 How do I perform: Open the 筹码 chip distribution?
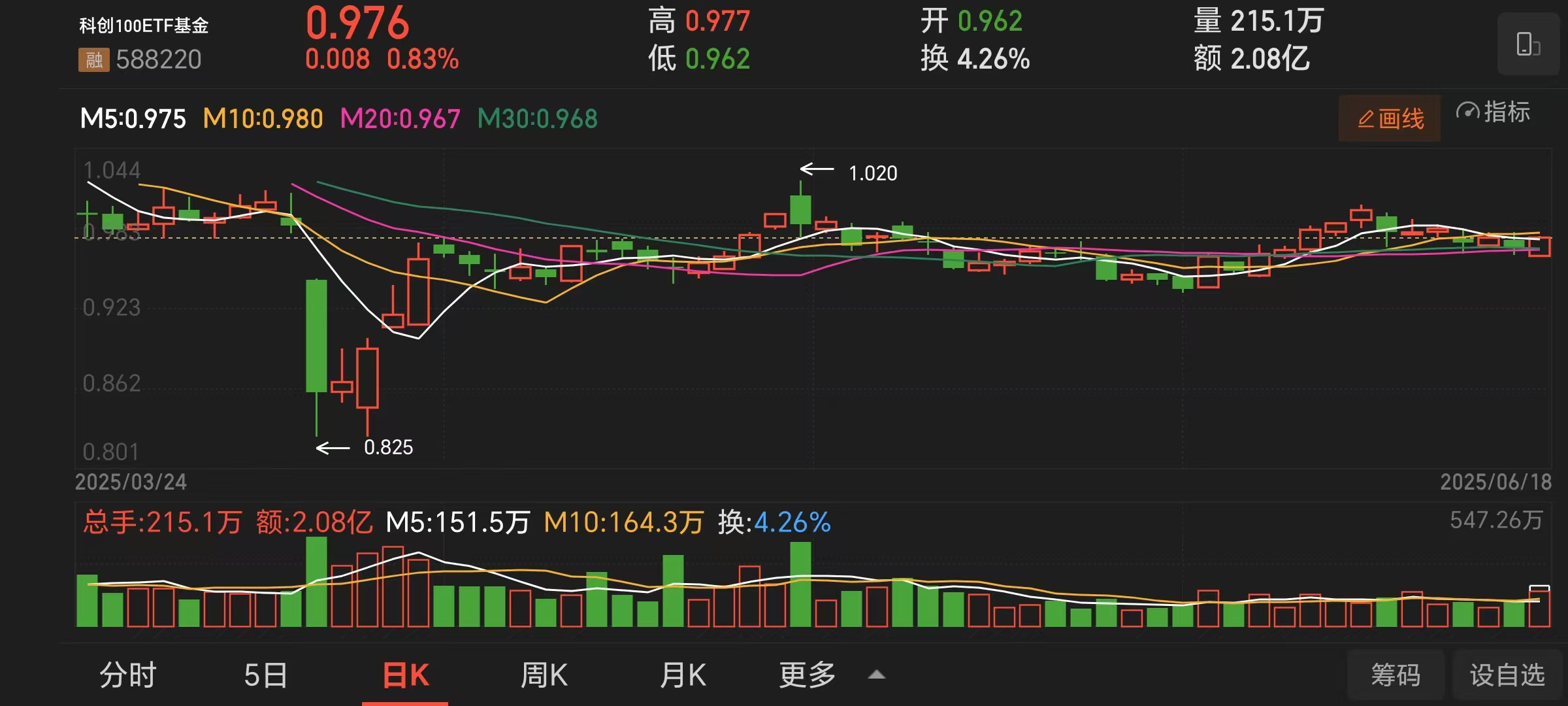pyautogui.click(x=1396, y=675)
